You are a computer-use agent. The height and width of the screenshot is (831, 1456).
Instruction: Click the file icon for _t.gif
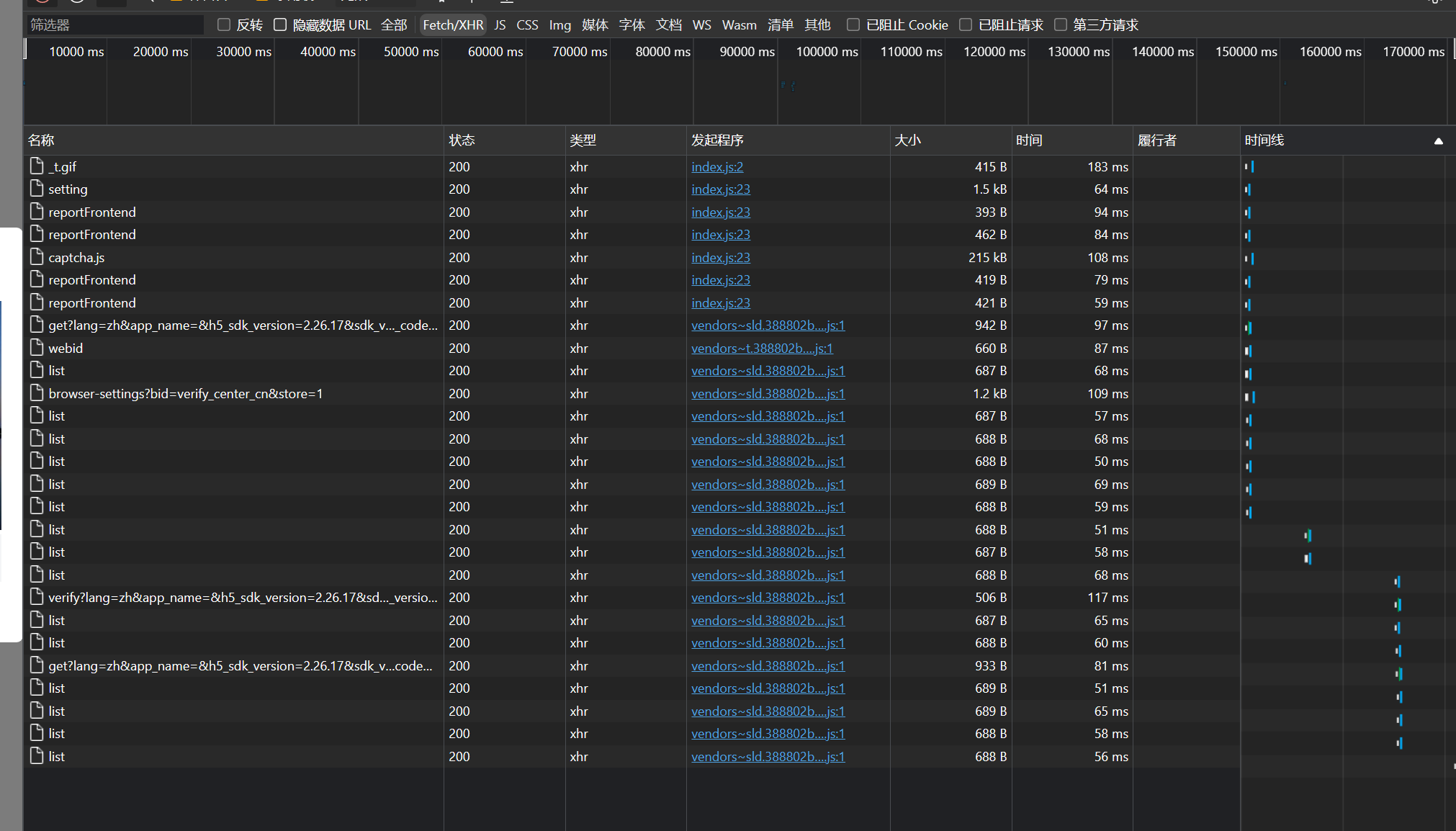[x=37, y=166]
